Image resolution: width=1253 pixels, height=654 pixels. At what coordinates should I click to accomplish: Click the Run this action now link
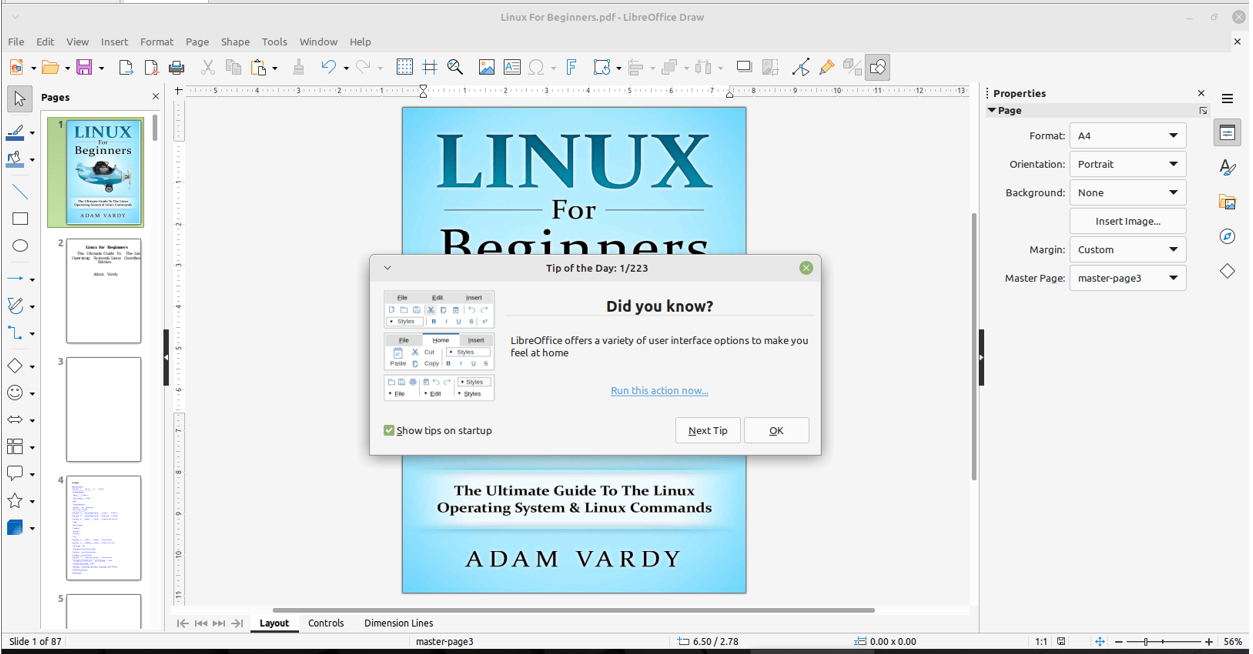pos(659,390)
